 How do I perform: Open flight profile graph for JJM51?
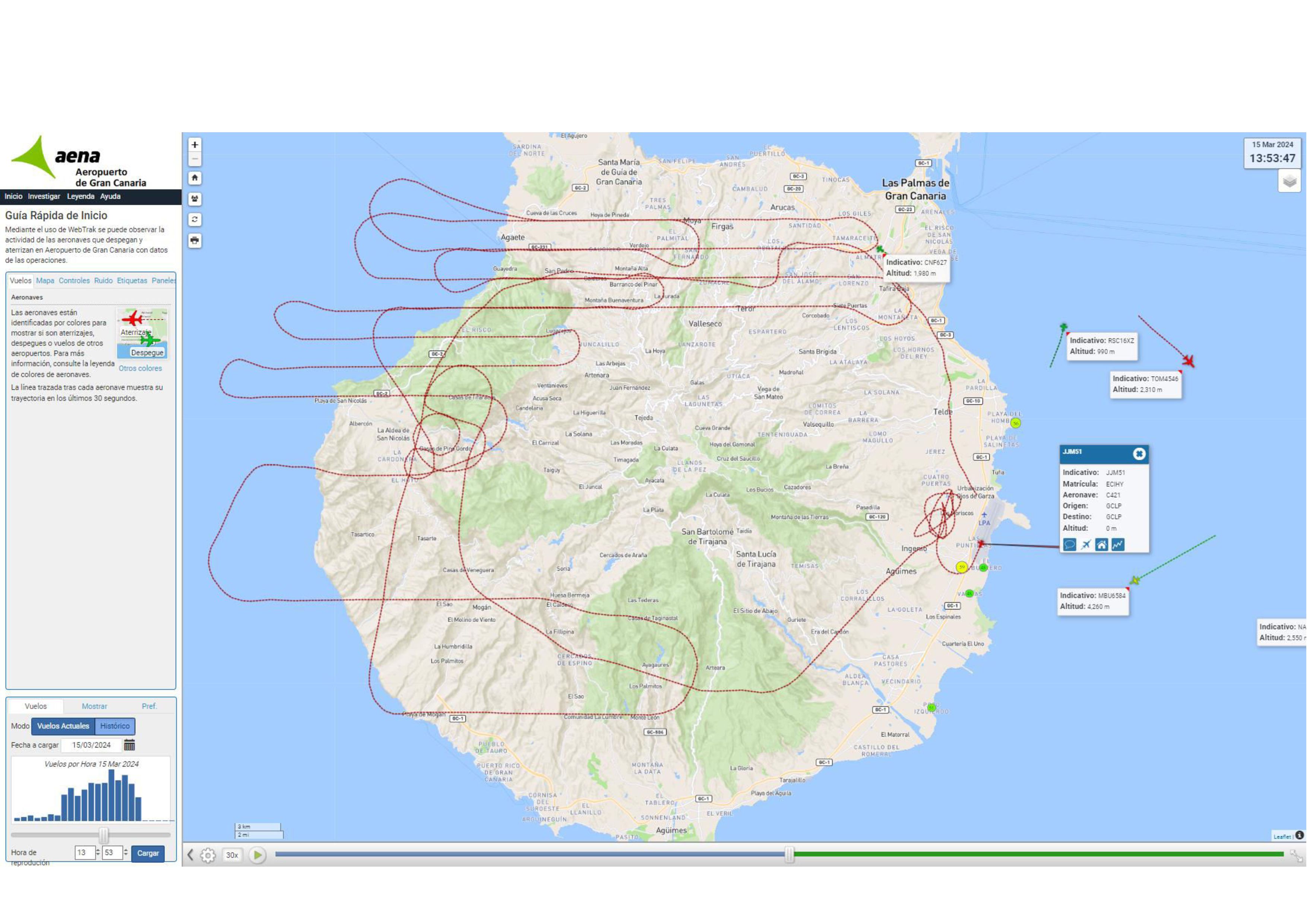pyautogui.click(x=1117, y=544)
